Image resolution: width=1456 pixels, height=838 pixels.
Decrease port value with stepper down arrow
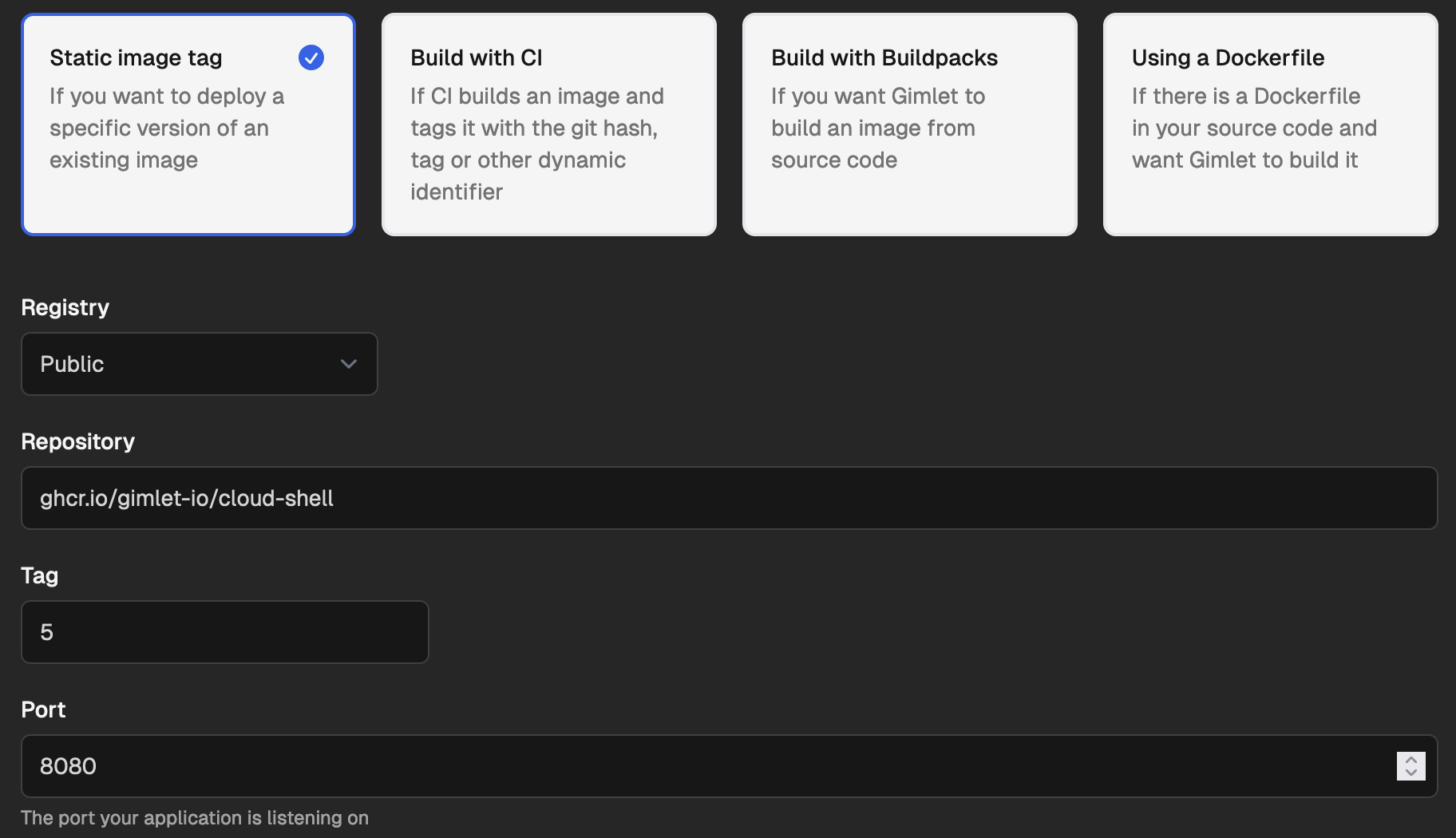click(1411, 773)
